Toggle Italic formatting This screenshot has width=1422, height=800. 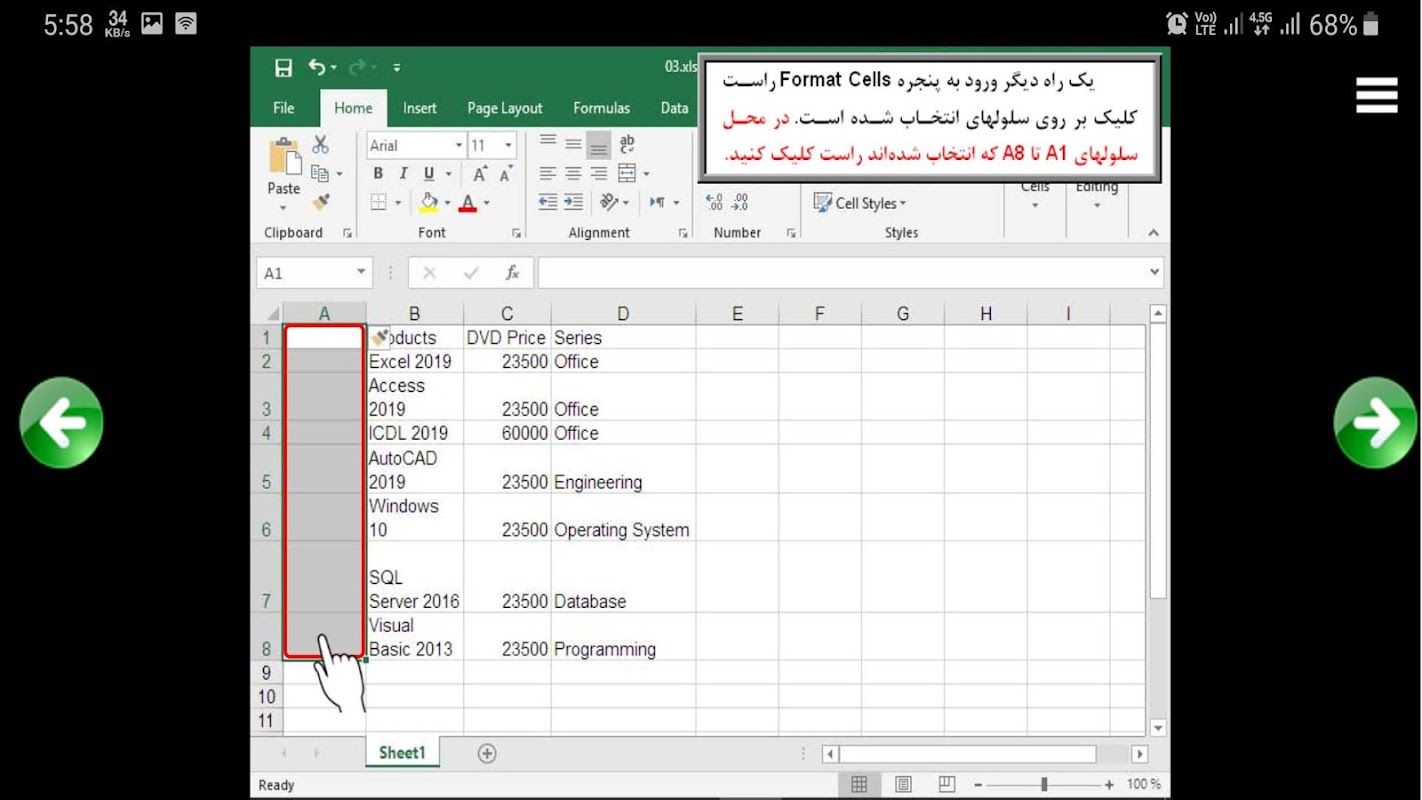click(x=403, y=174)
